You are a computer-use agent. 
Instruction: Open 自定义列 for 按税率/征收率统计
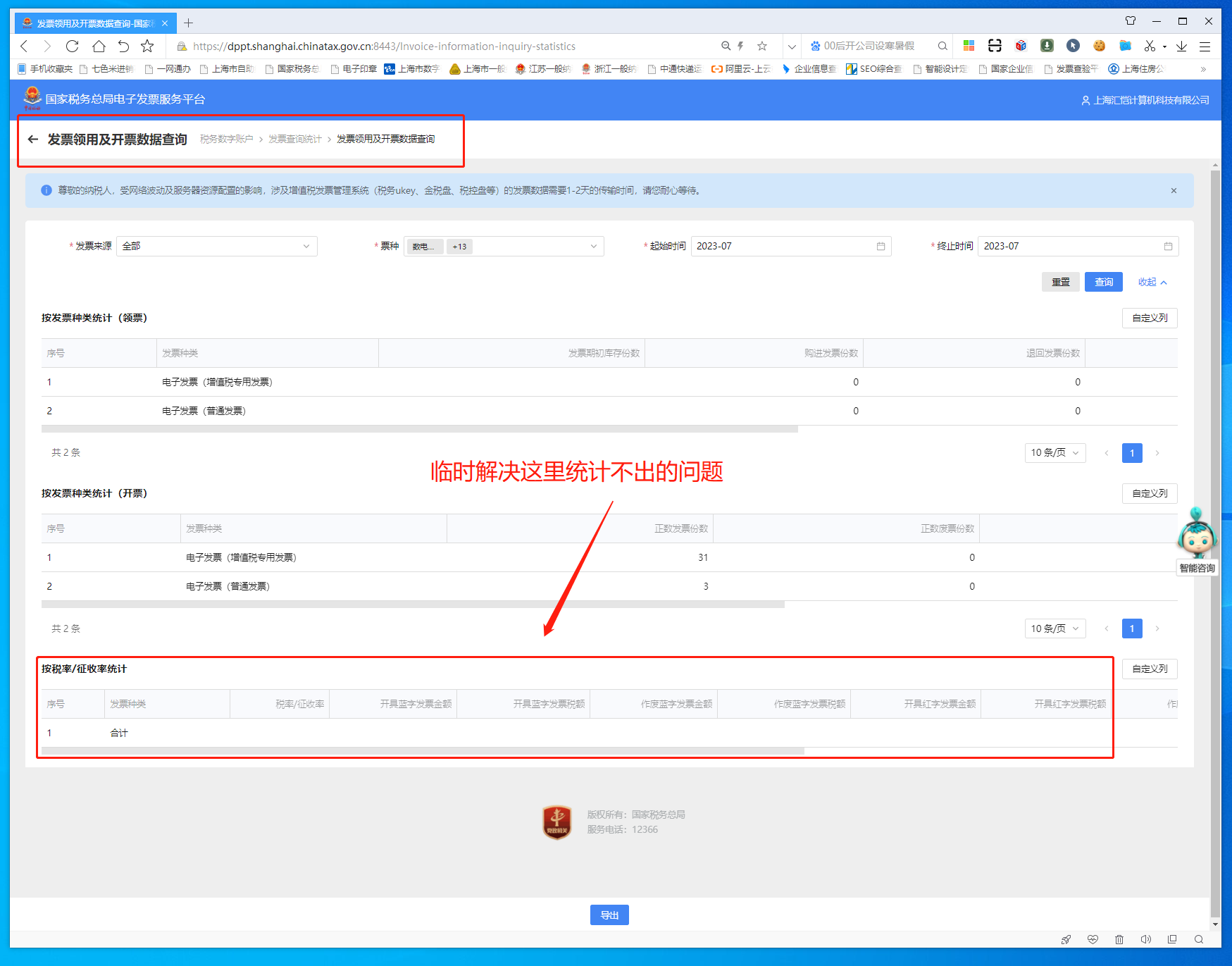pyautogui.click(x=1149, y=669)
